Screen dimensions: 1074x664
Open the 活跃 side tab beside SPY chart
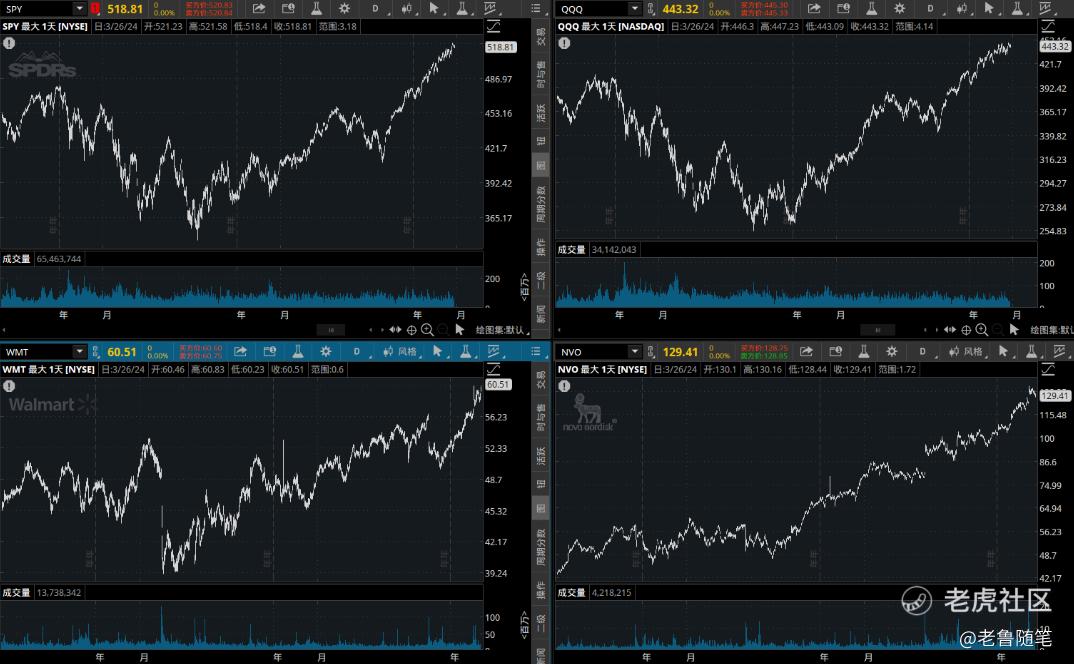coord(540,112)
